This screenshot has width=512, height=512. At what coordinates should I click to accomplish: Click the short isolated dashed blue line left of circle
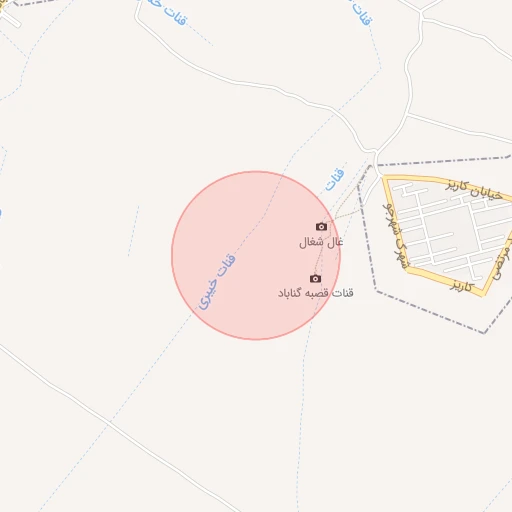click(133, 231)
